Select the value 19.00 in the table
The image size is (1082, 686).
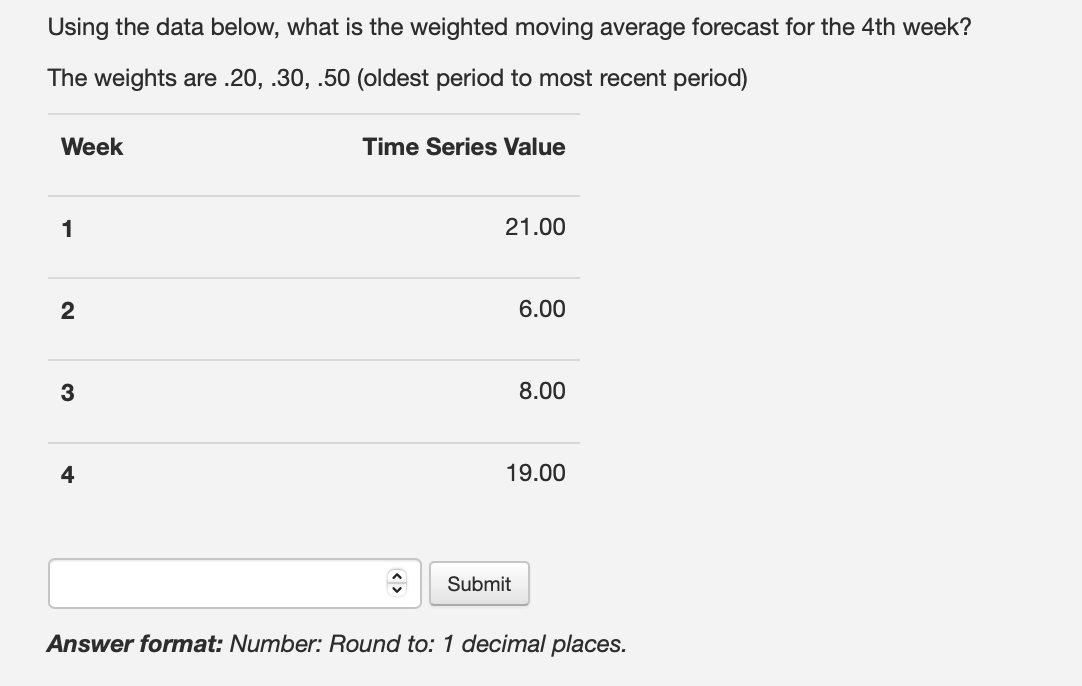(x=537, y=472)
